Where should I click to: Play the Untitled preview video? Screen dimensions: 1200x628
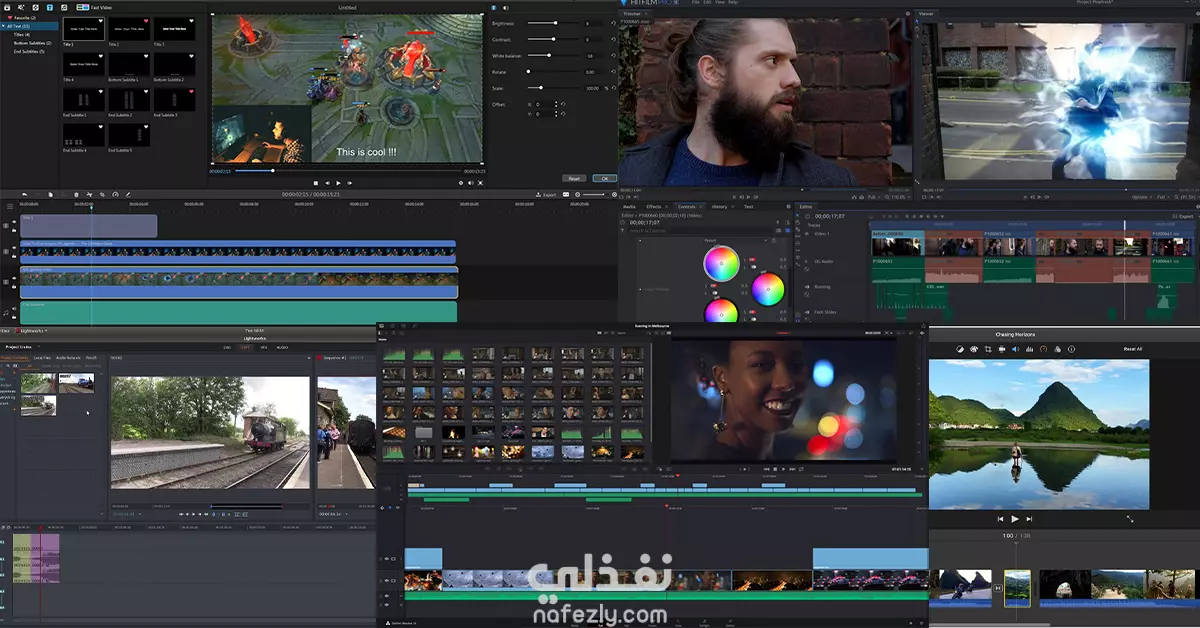pos(338,183)
